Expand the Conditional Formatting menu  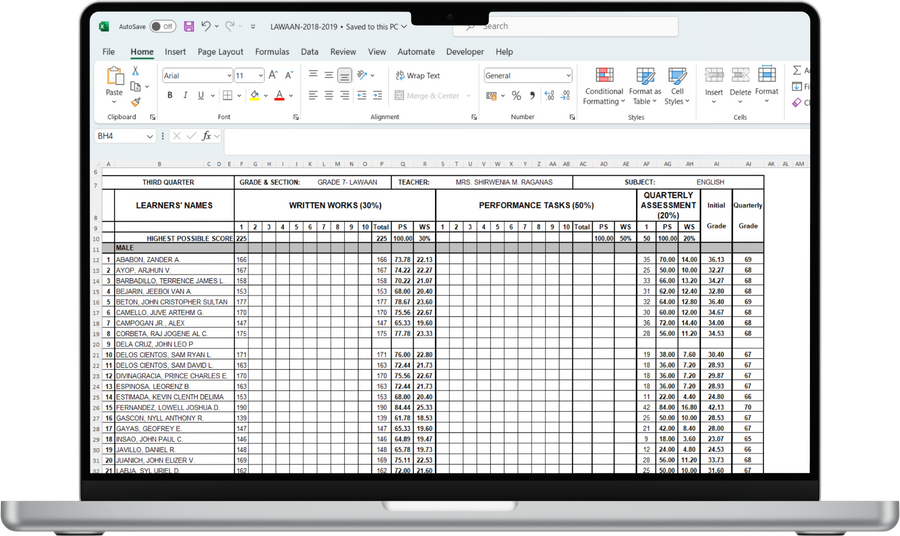point(603,86)
